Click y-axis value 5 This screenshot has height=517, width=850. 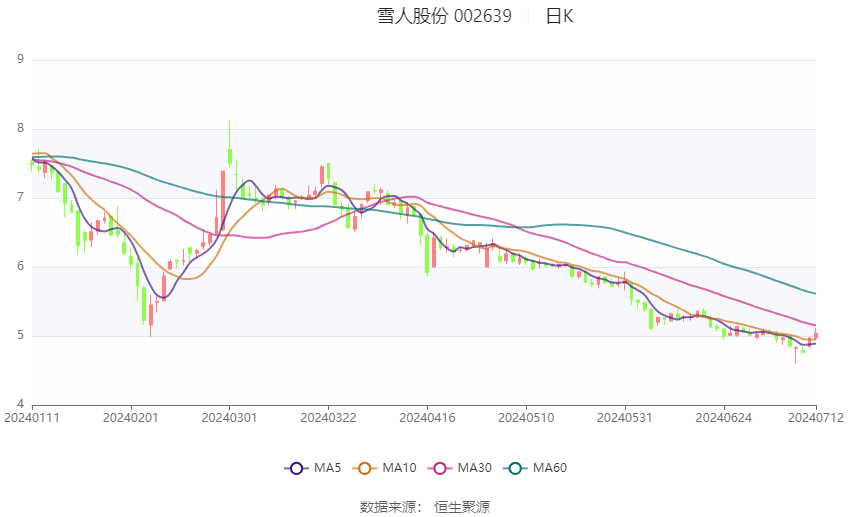click(x=21, y=335)
